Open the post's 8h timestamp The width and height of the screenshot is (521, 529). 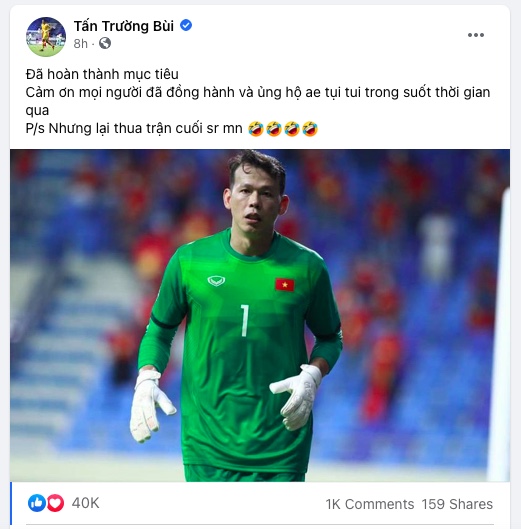(81, 44)
